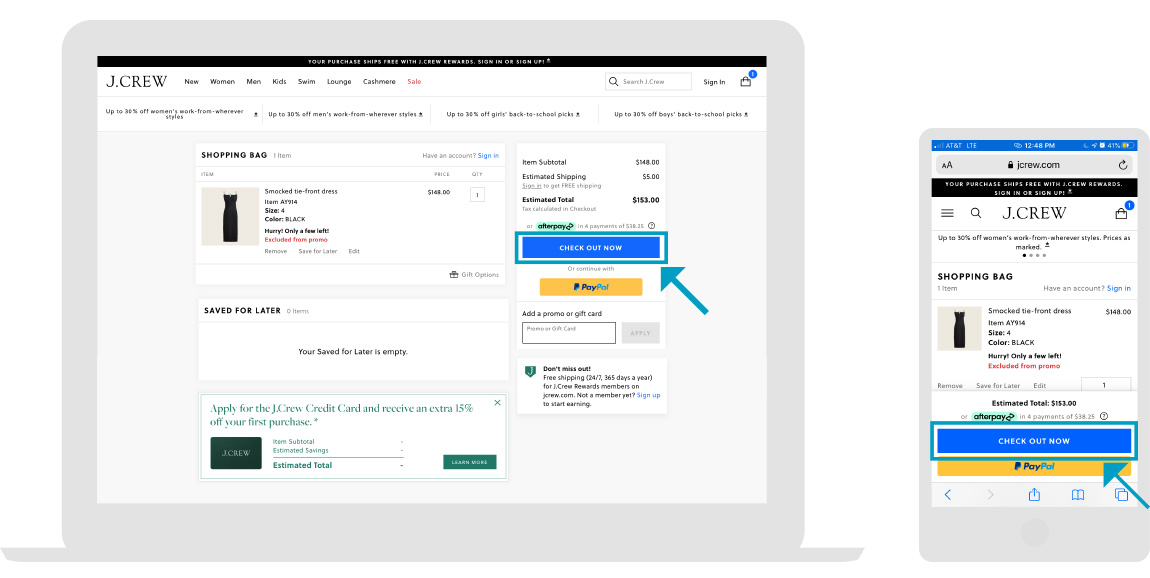Image resolution: width=1150 pixels, height=578 pixels.
Task: Tap the search icon on the phone site
Action: coord(975,213)
